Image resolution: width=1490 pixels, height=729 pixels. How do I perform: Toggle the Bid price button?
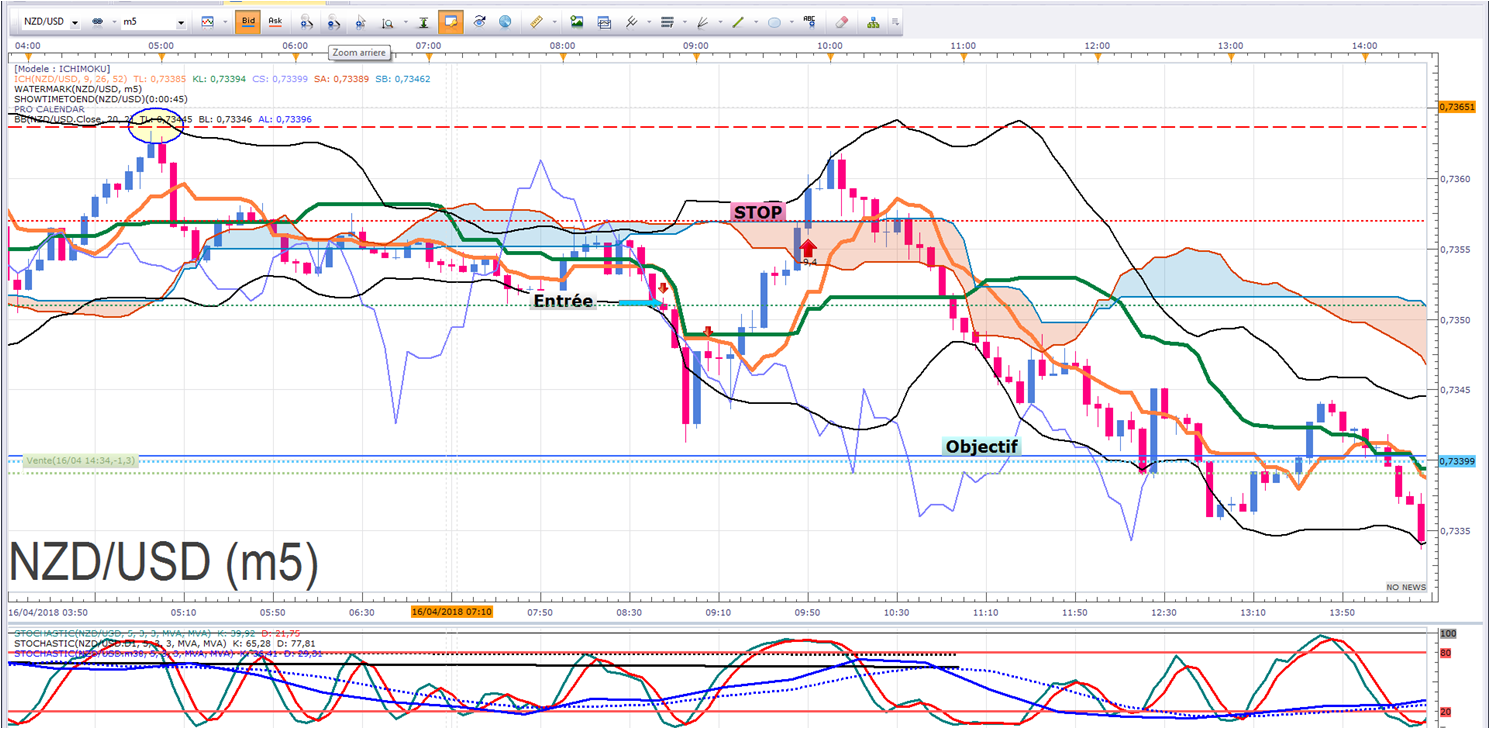coord(247,21)
